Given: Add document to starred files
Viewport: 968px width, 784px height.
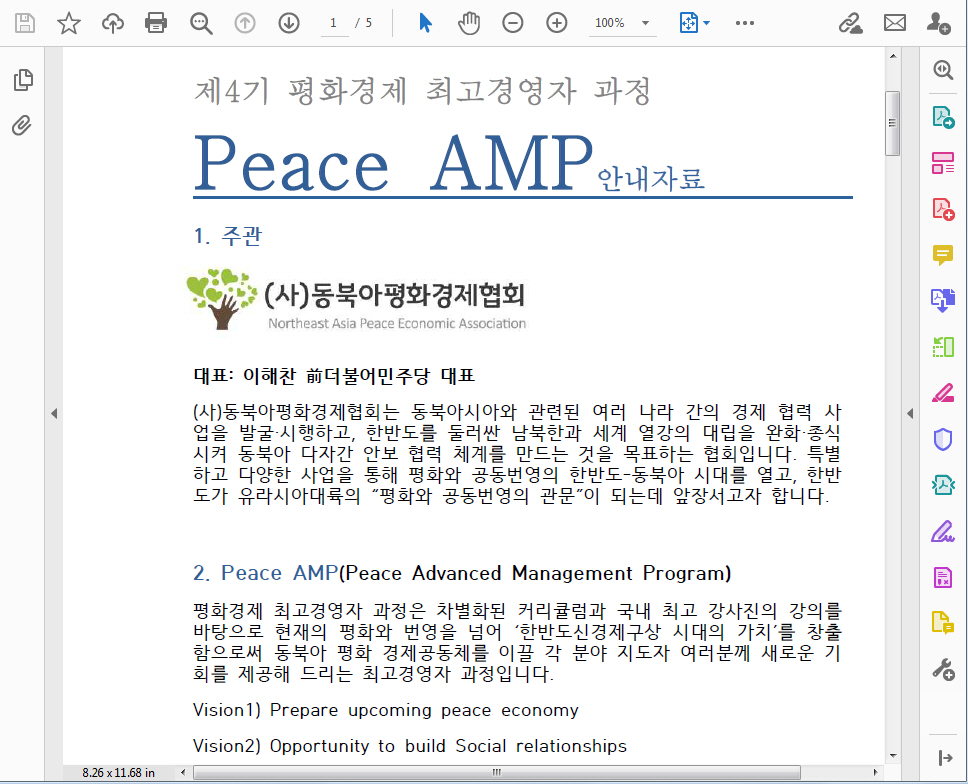Looking at the screenshot, I should [x=68, y=23].
